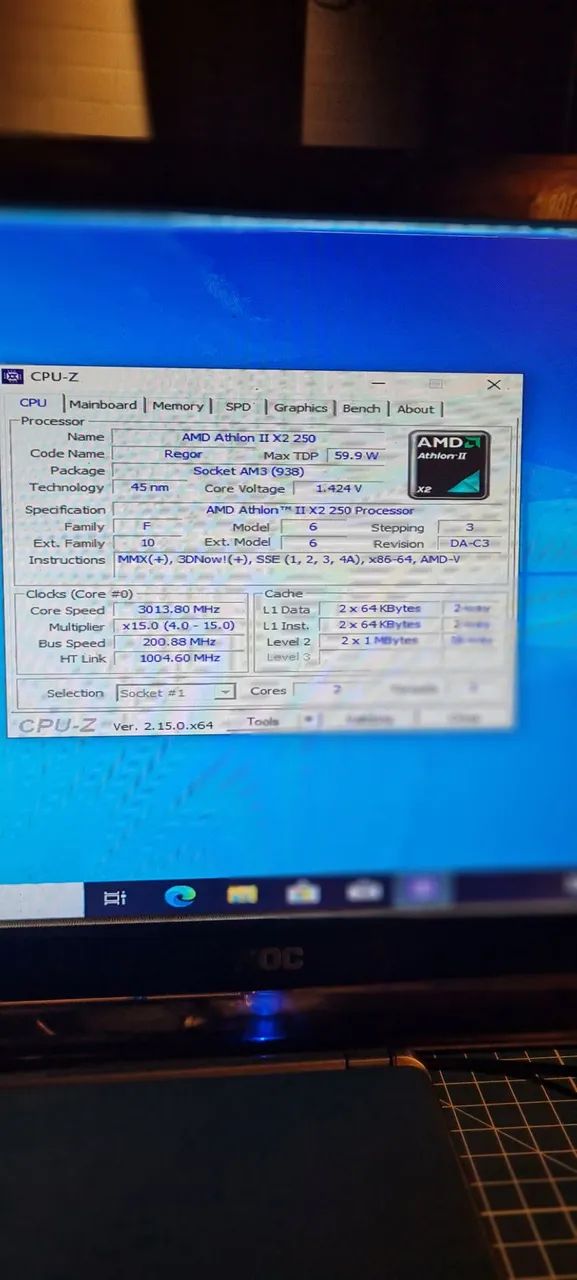Click the Max TDP value 59.9 W
The width and height of the screenshot is (577, 1280).
[357, 455]
